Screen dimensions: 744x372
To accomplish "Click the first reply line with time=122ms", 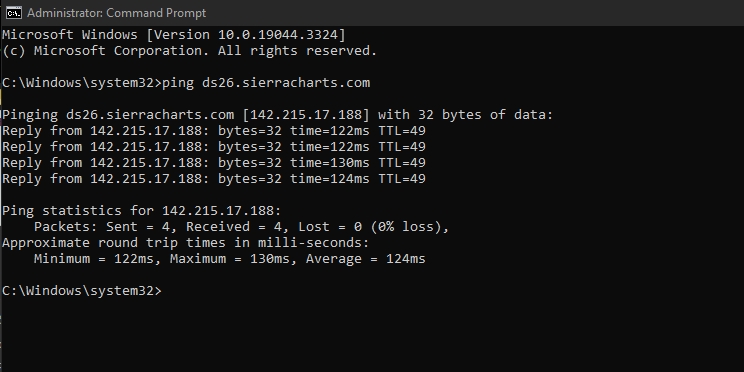I will click(214, 131).
